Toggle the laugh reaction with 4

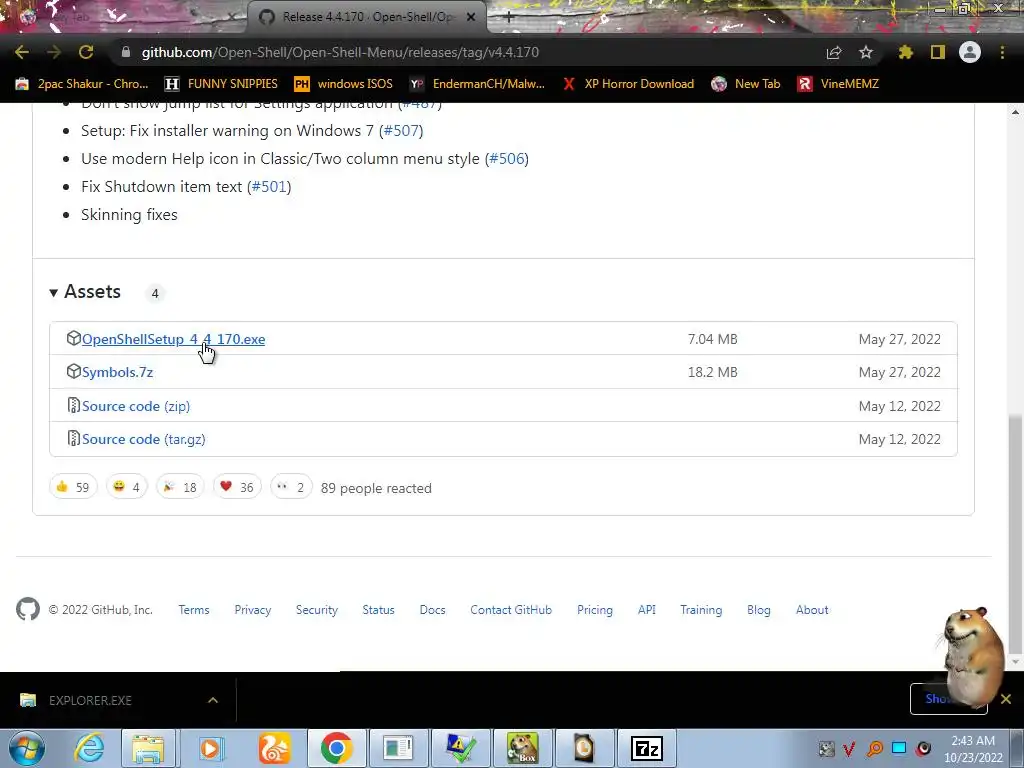point(127,487)
